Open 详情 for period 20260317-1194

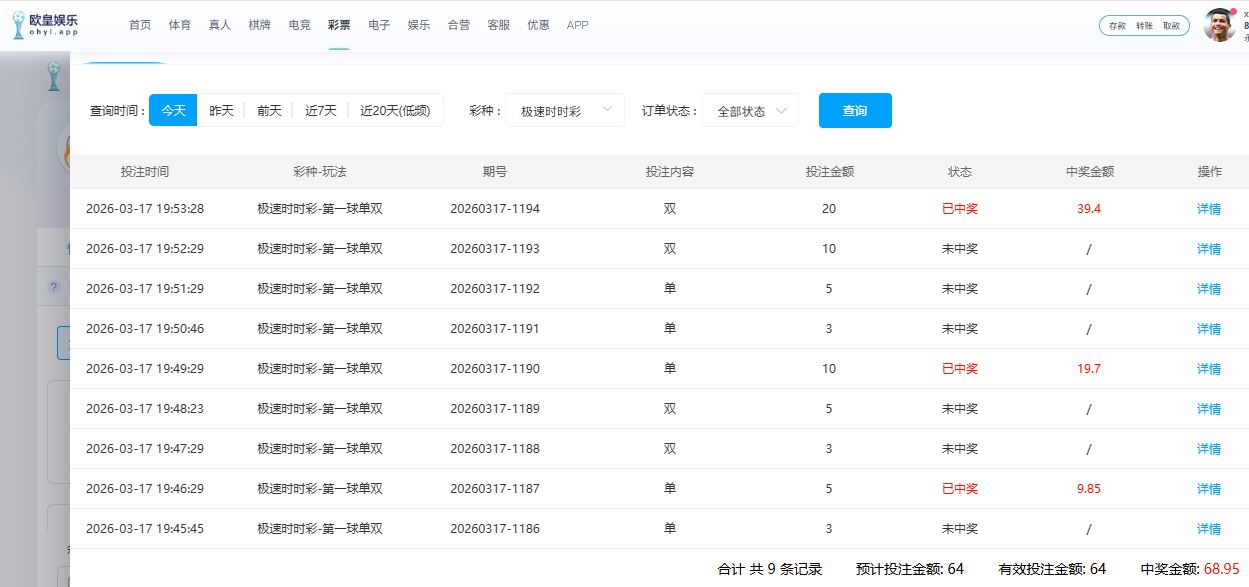click(x=1209, y=209)
